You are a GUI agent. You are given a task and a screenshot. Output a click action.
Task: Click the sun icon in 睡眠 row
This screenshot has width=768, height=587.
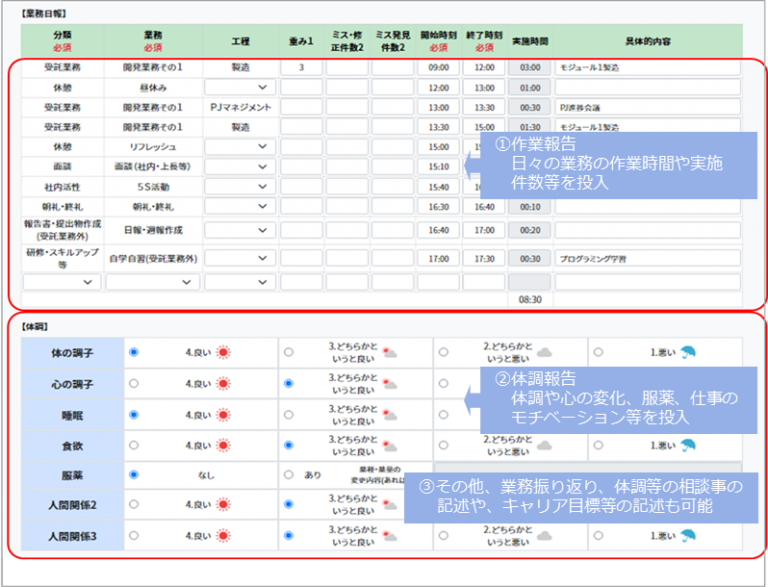click(223, 415)
